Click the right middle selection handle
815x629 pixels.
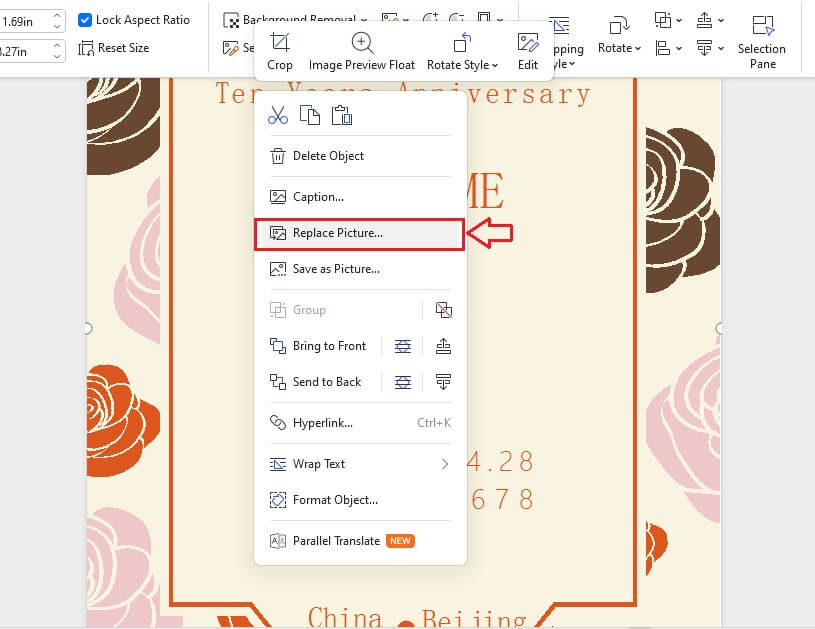click(719, 329)
